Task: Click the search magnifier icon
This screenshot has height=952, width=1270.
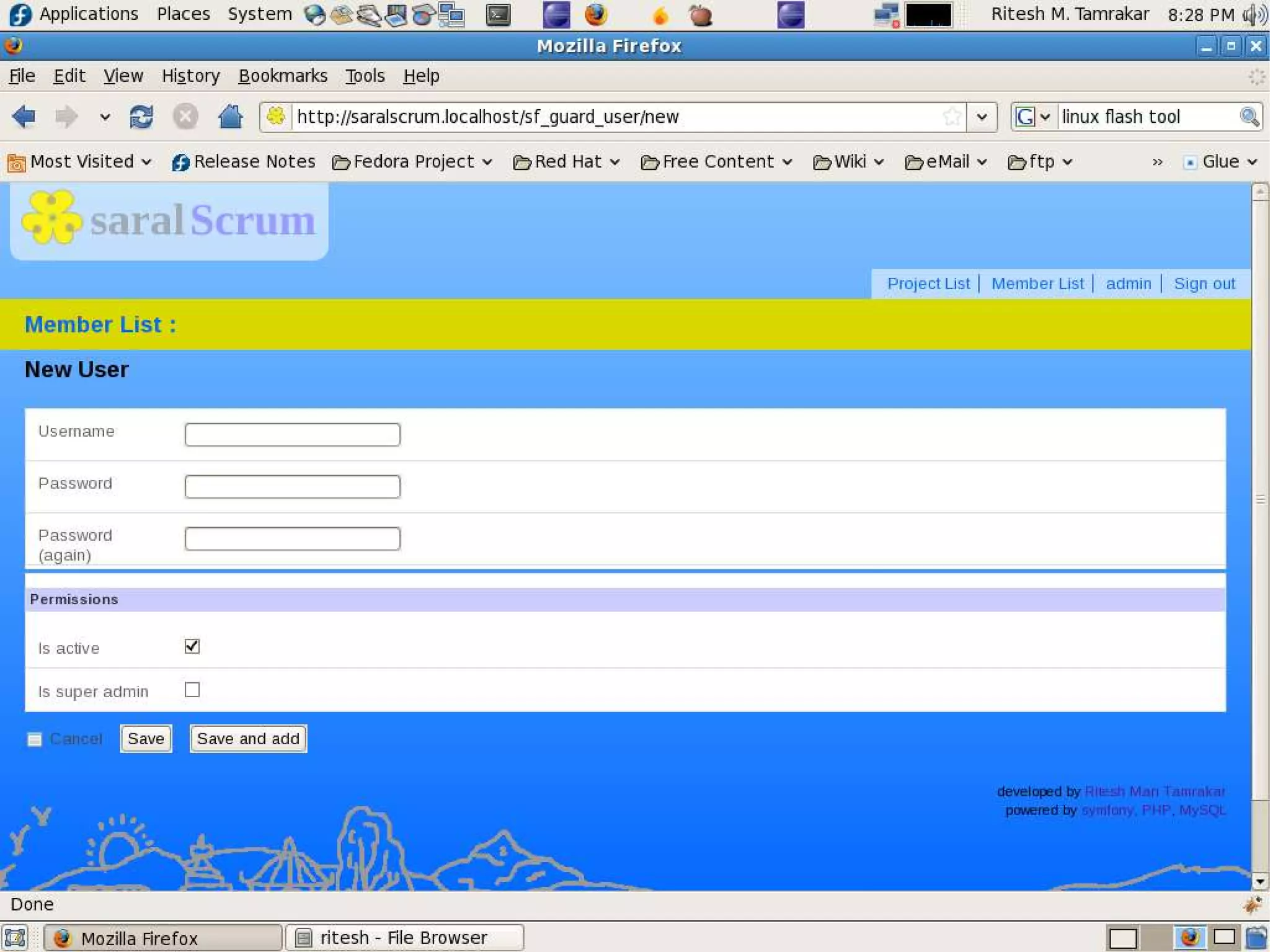Action: pyautogui.click(x=1249, y=117)
